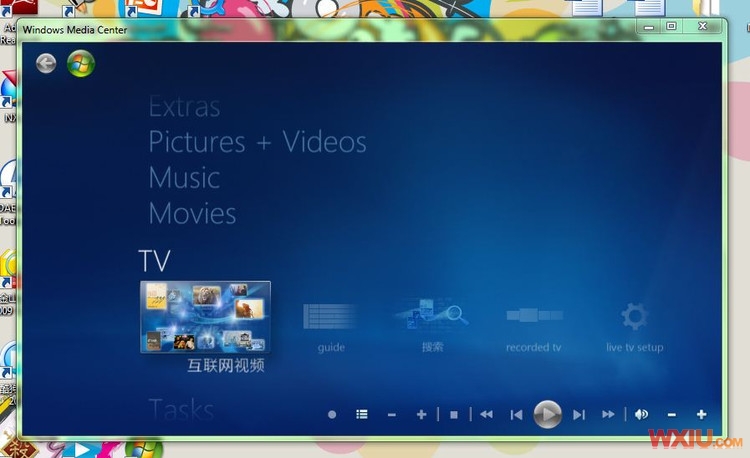750x458 pixels.
Task: Click the record button in transport bar
Action: pyautogui.click(x=332, y=415)
